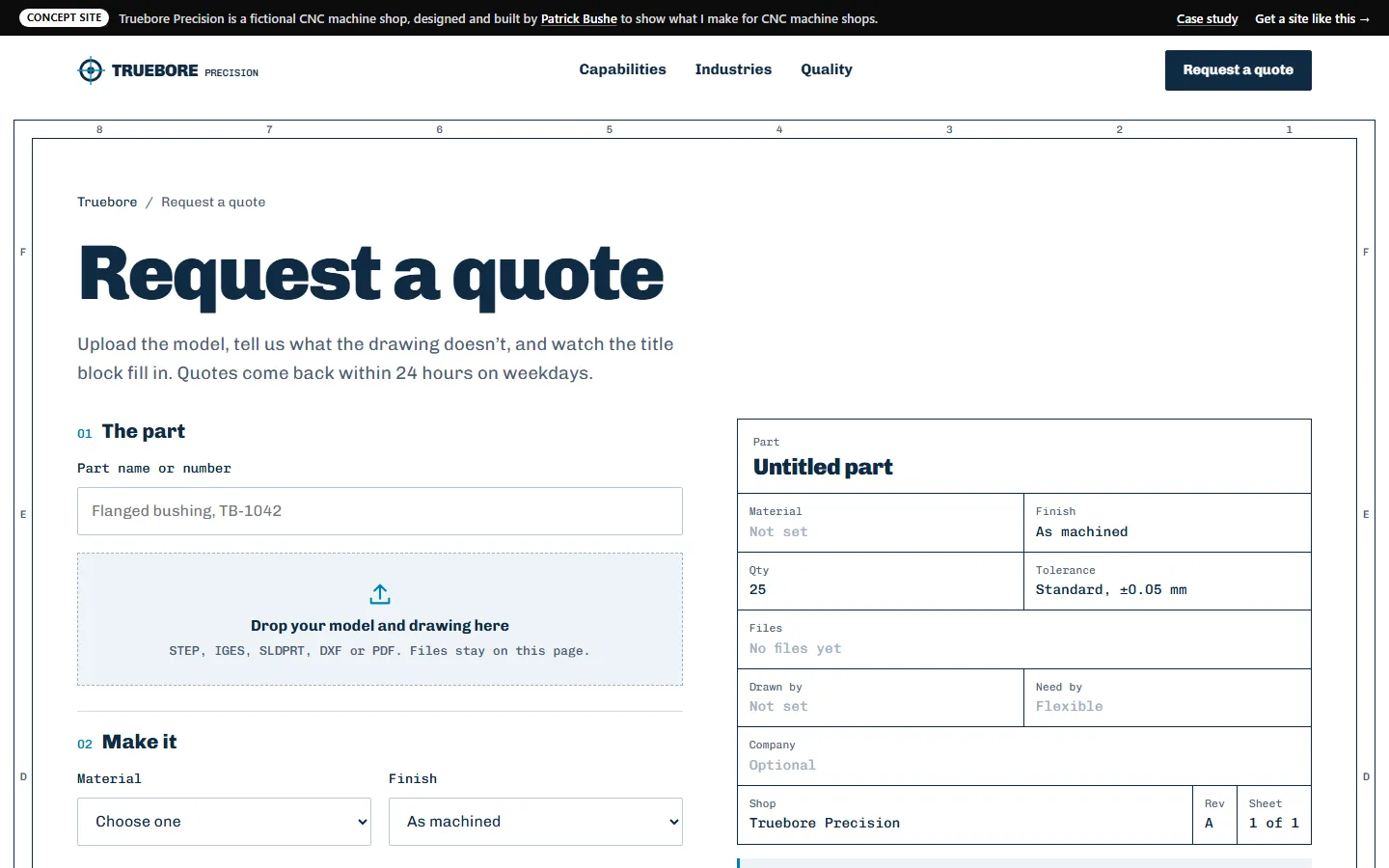
Task: Click the Request a quote page heading
Action: click(x=371, y=275)
